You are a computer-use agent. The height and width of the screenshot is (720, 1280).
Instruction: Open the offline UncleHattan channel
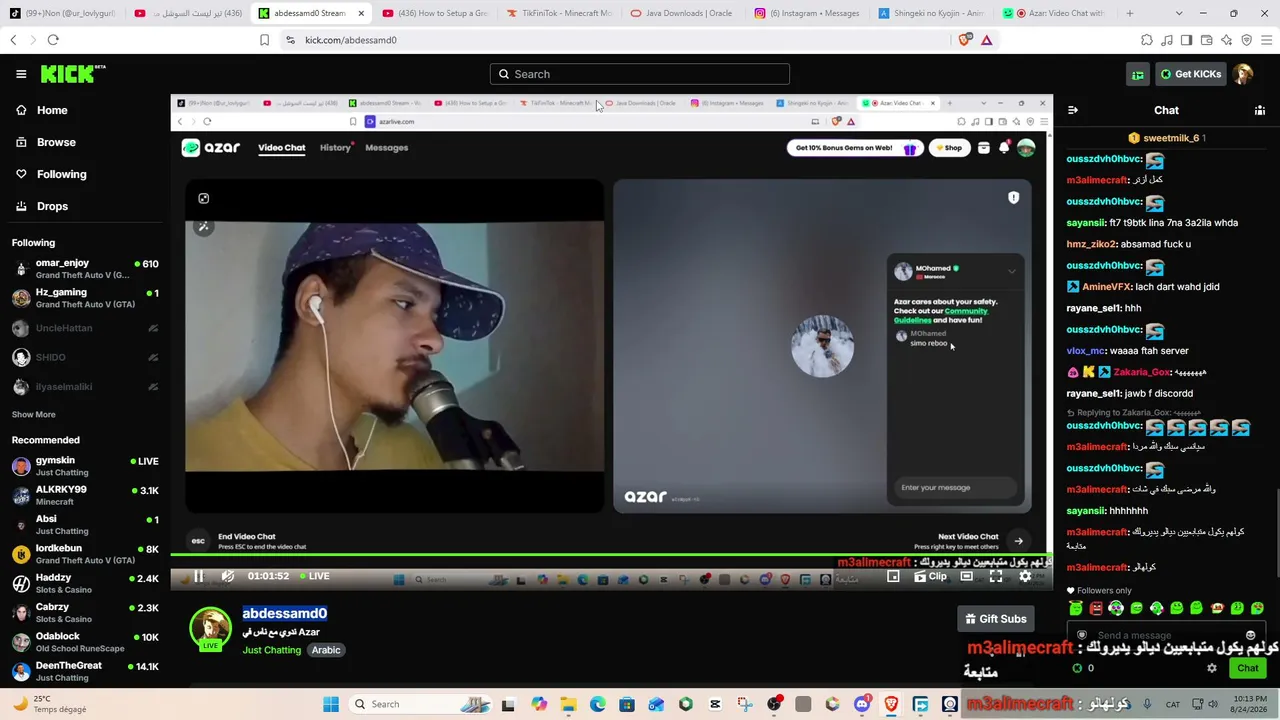pos(85,328)
